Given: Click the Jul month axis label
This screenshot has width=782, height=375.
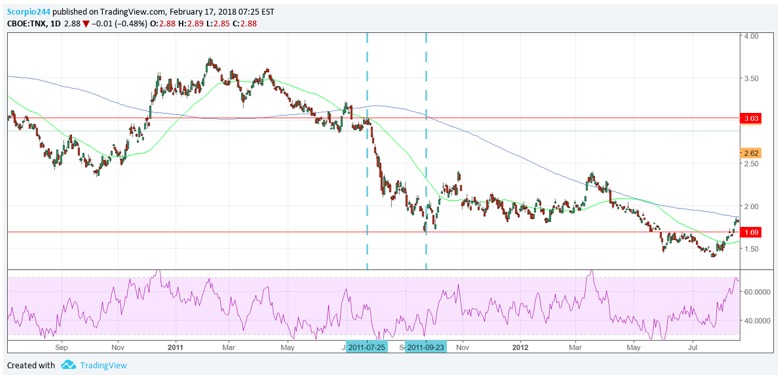Looking at the screenshot, I should 692,346.
